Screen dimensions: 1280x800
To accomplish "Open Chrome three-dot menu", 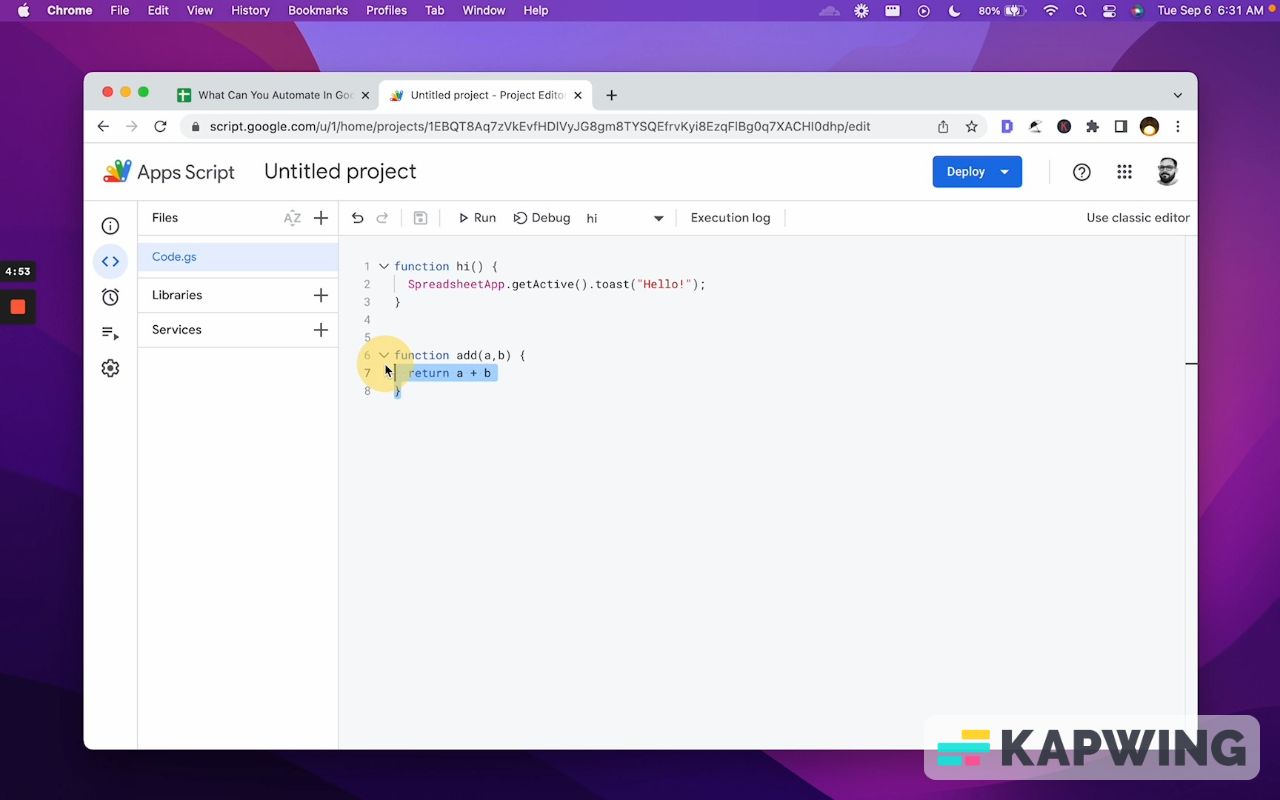I will (1178, 126).
